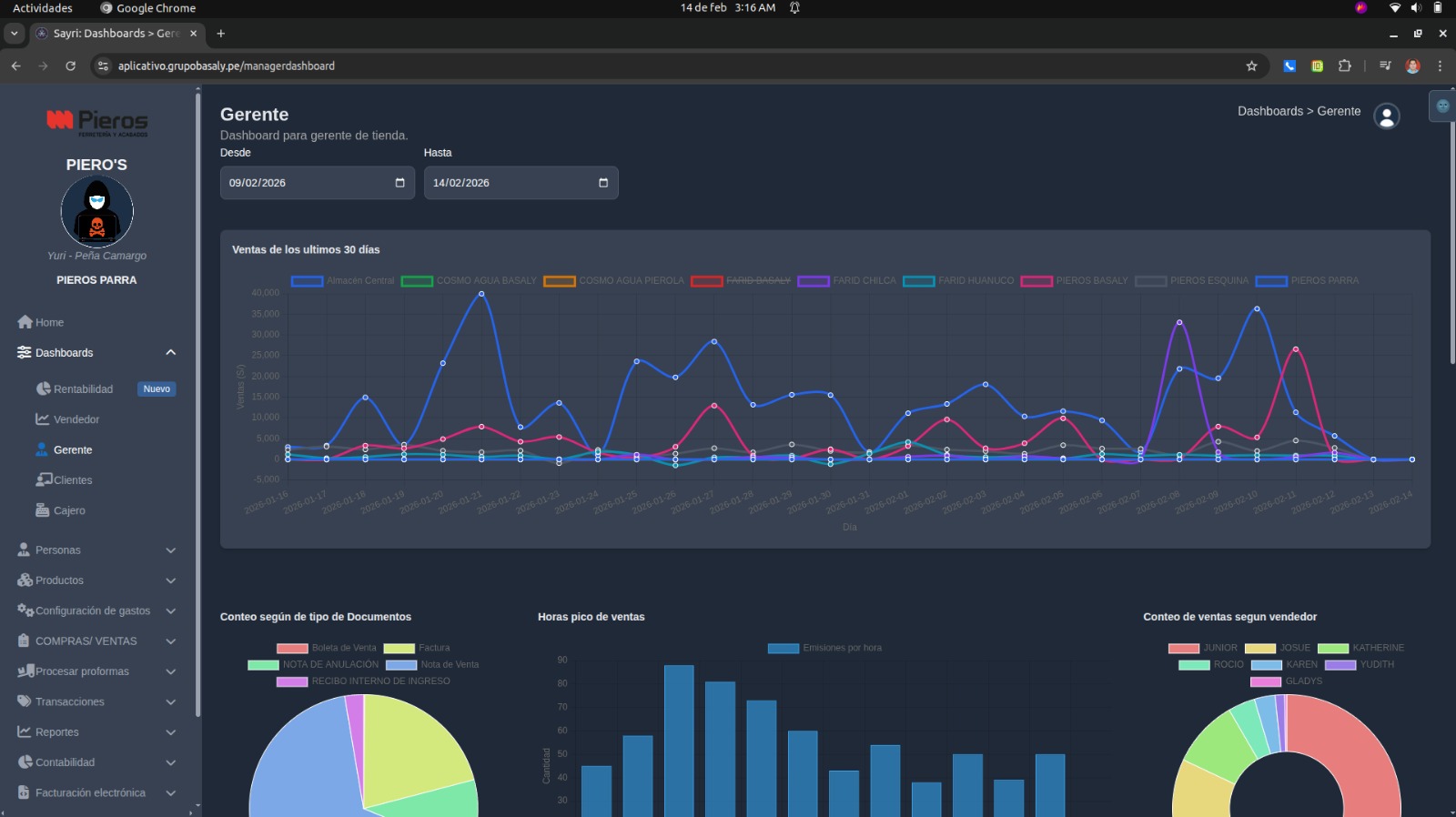Viewport: 1456px width, 817px height.
Task: Open the user profile avatar icon
Action: click(1386, 116)
